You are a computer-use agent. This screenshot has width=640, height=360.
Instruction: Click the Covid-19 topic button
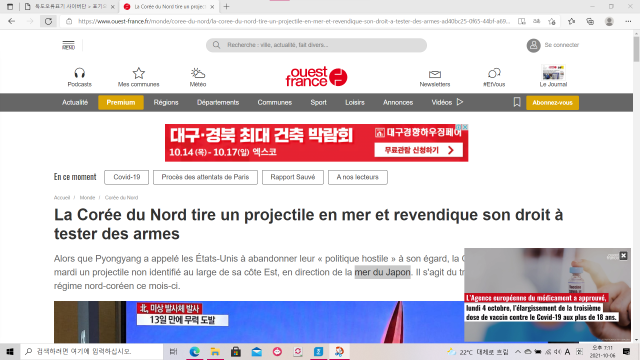(x=127, y=177)
